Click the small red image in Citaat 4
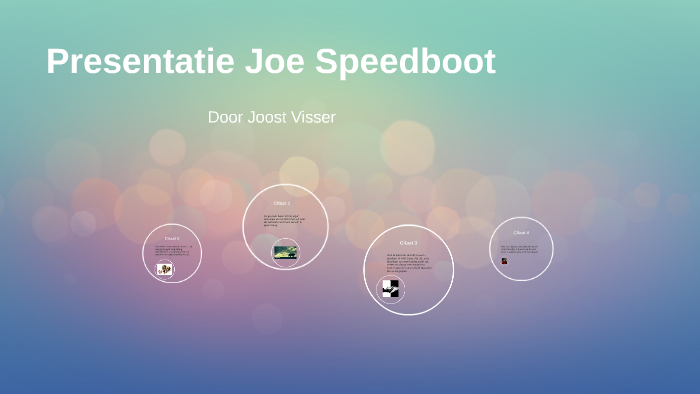 [504, 261]
